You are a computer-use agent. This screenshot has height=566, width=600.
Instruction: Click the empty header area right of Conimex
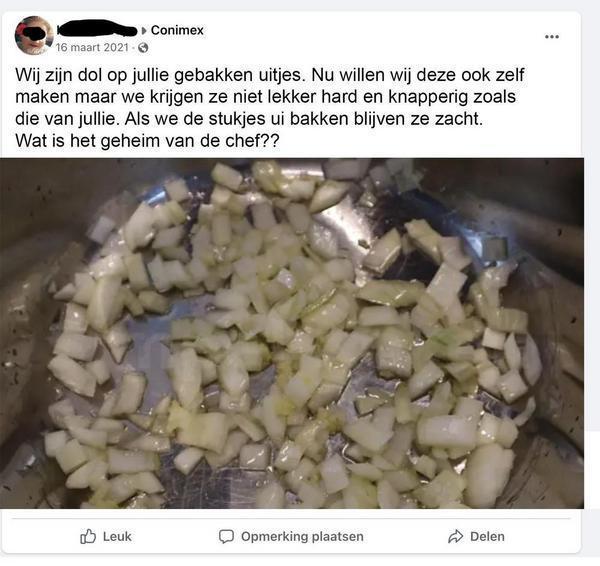coord(371,34)
